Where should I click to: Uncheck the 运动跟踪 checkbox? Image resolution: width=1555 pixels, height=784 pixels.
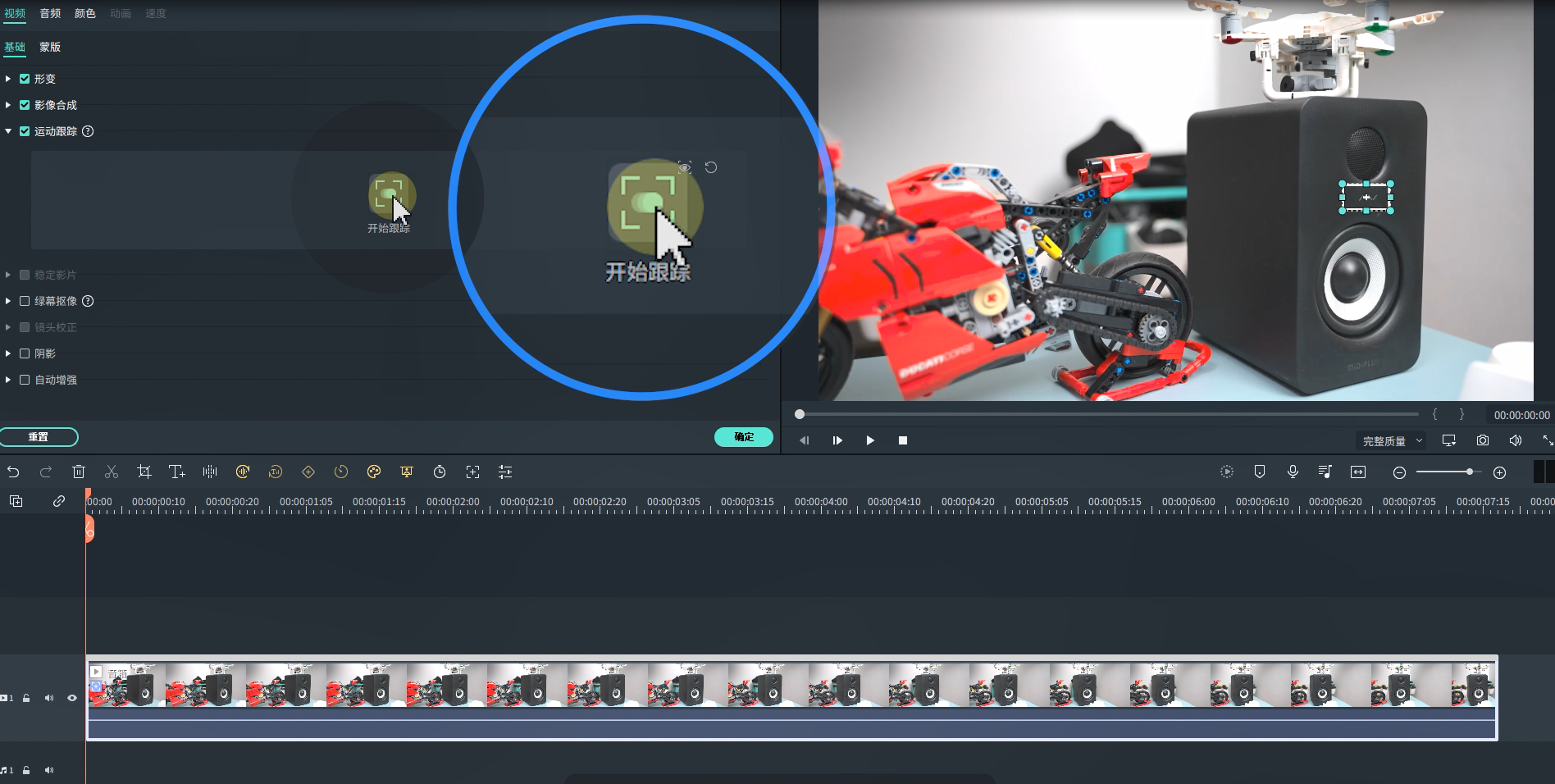[x=25, y=131]
